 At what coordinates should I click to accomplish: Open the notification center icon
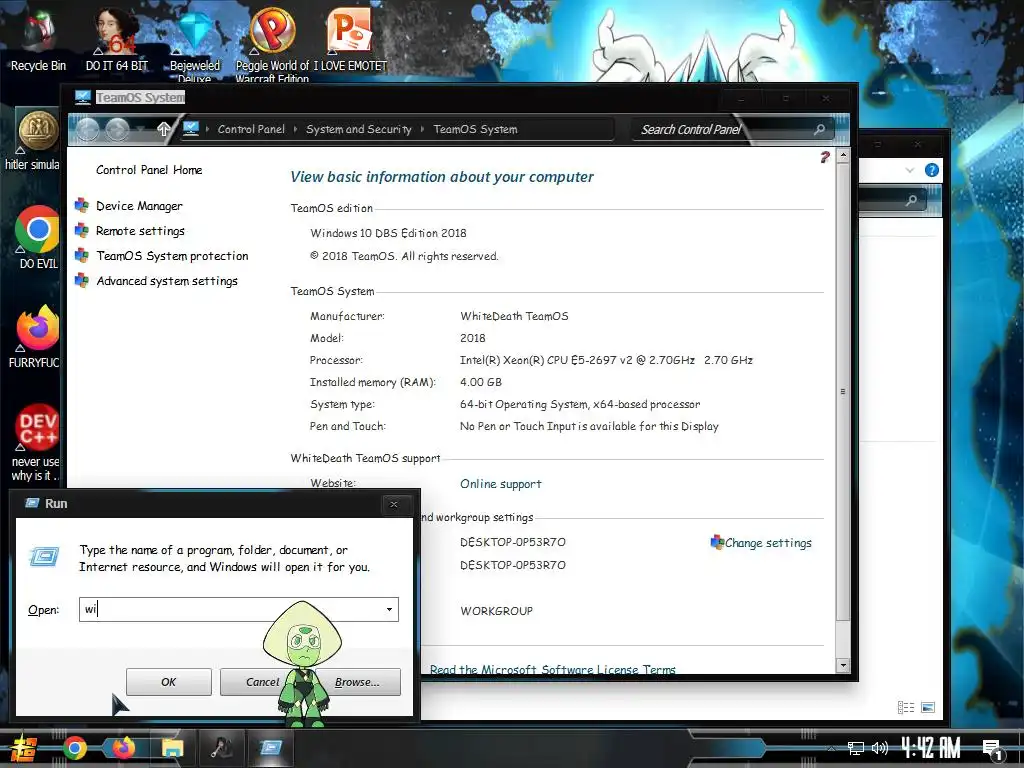993,750
